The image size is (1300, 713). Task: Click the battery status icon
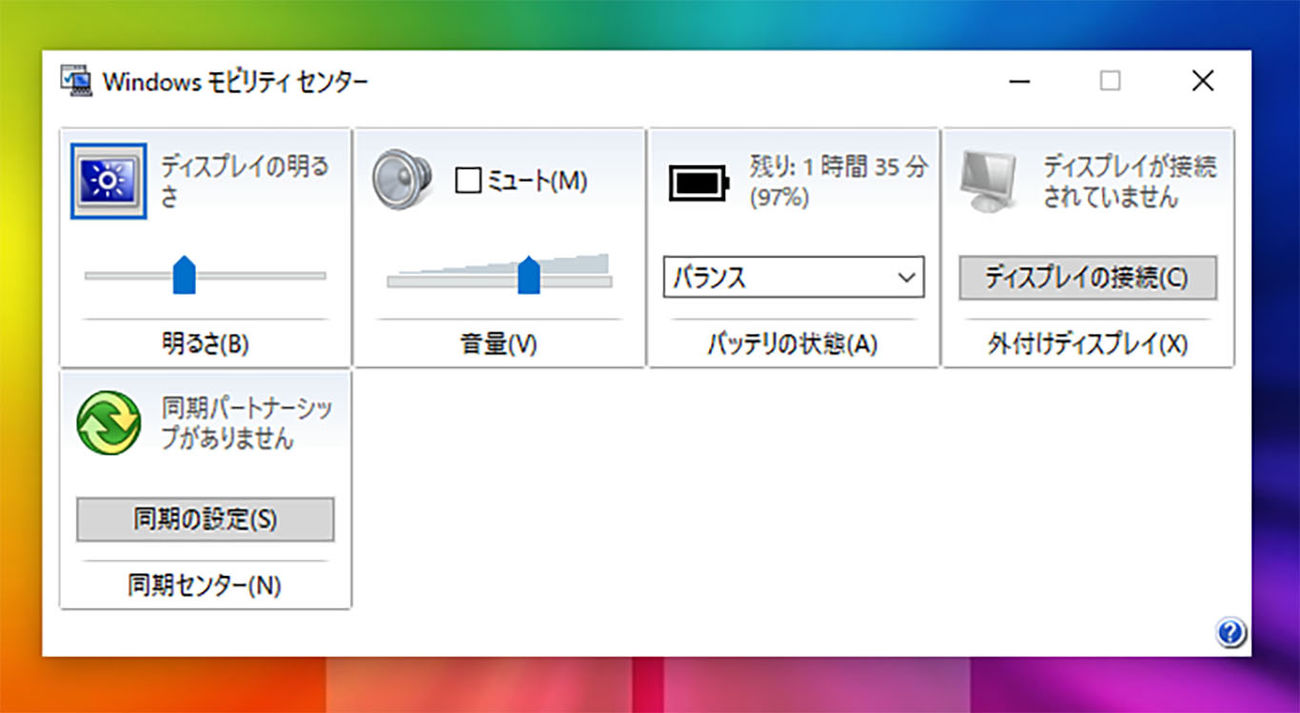click(x=699, y=183)
